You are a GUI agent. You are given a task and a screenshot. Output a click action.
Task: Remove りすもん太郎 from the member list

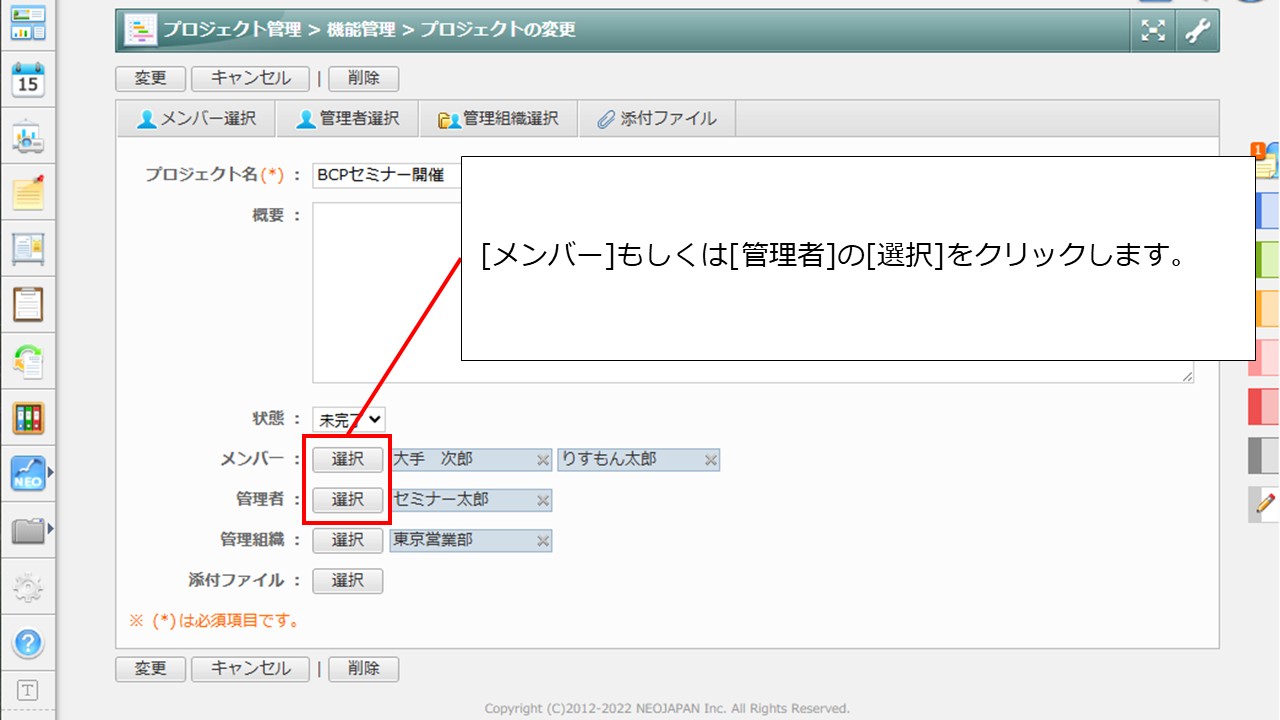(x=711, y=460)
